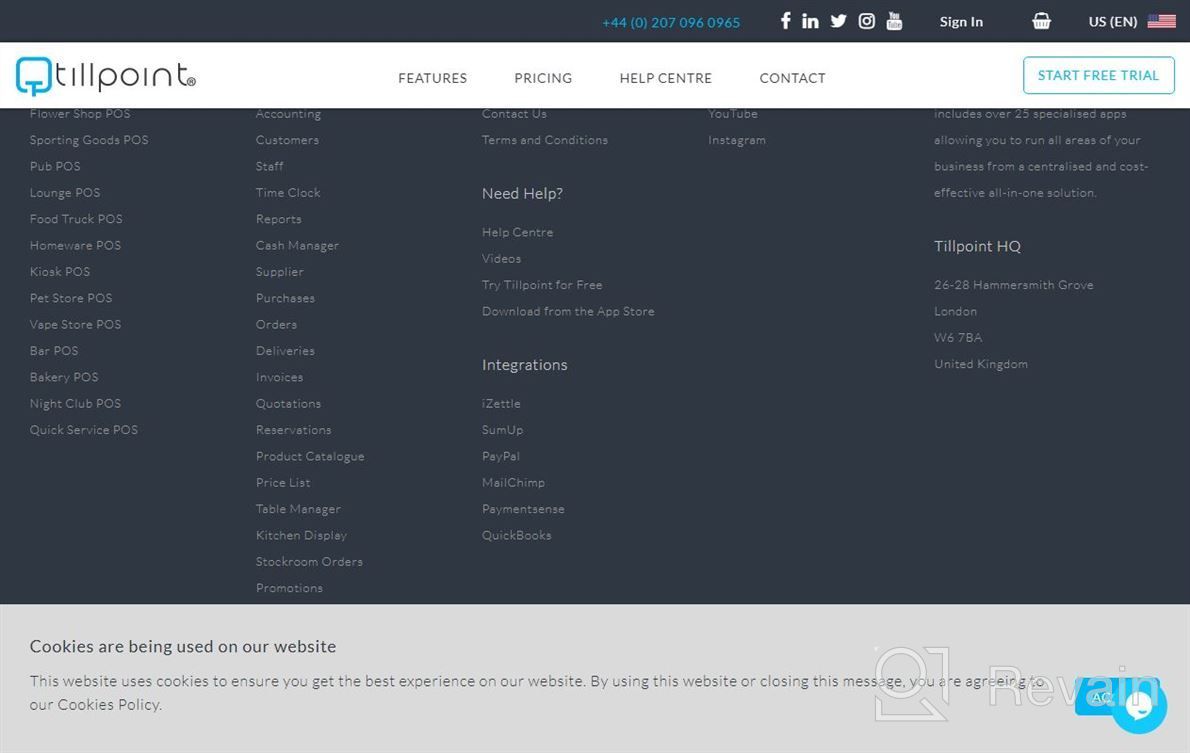Open the Contact menu item
The height and width of the screenshot is (753, 1190).
(x=792, y=78)
